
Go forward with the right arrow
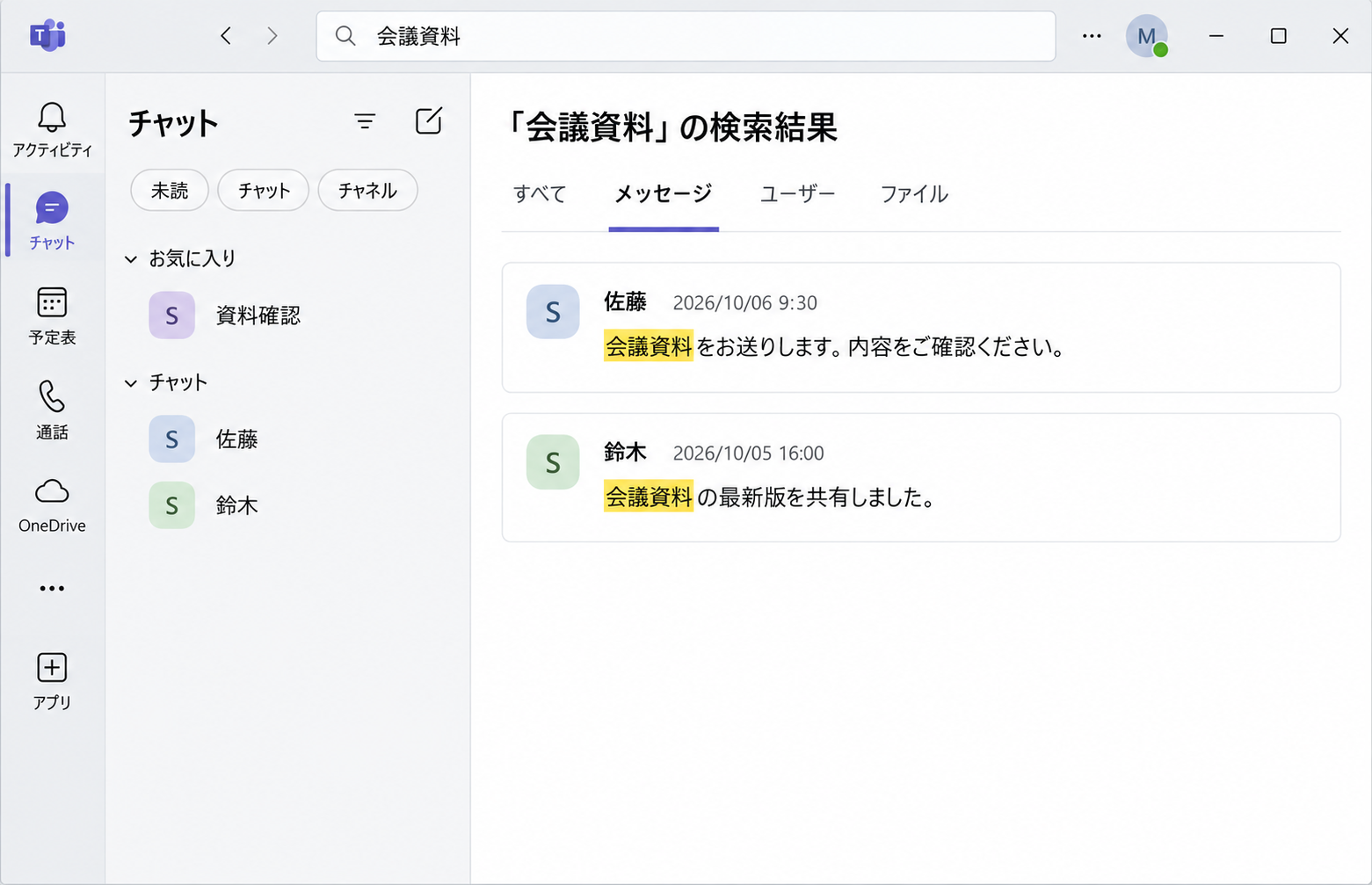[x=272, y=35]
